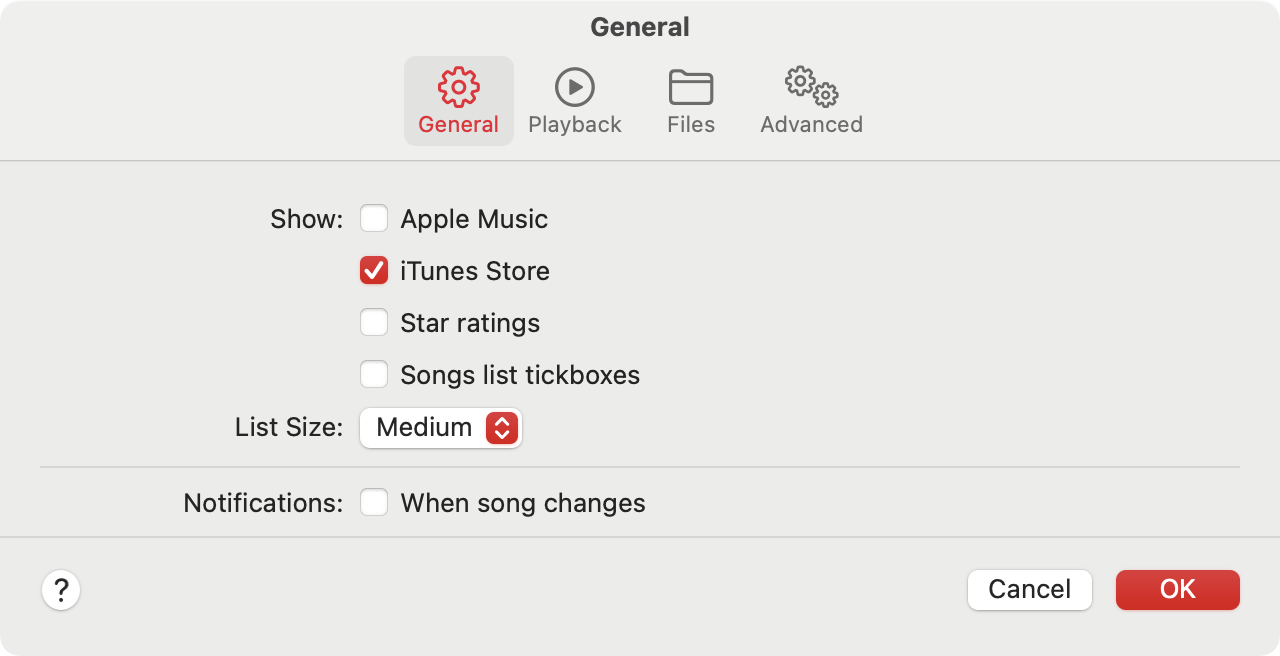Enable the Star ratings checkbox

click(374, 323)
